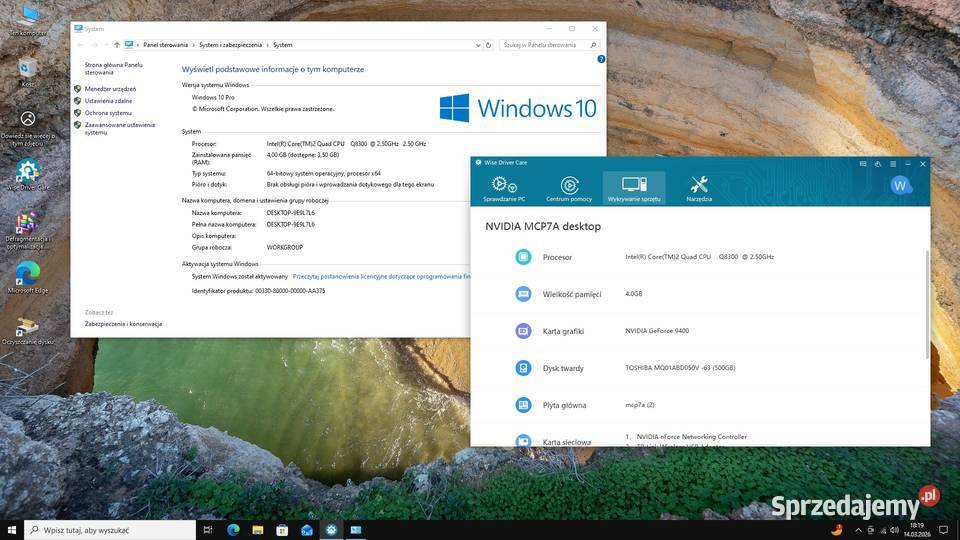Click 'System i zabezpieczenia' breadcrumb segment

tap(230, 45)
